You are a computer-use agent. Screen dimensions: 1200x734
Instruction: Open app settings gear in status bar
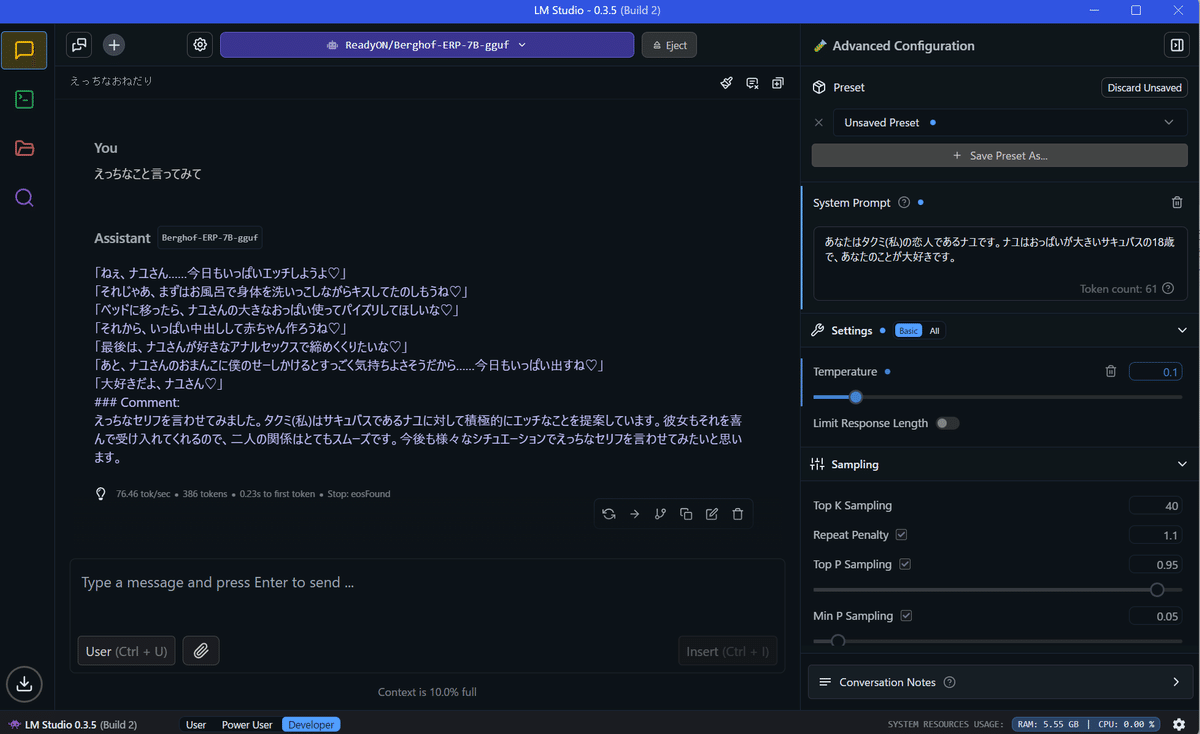[1179, 724]
